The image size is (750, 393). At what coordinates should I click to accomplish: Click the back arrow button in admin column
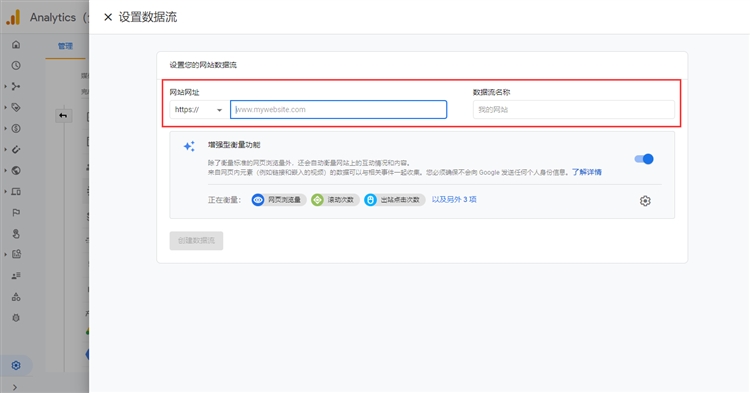(63, 116)
